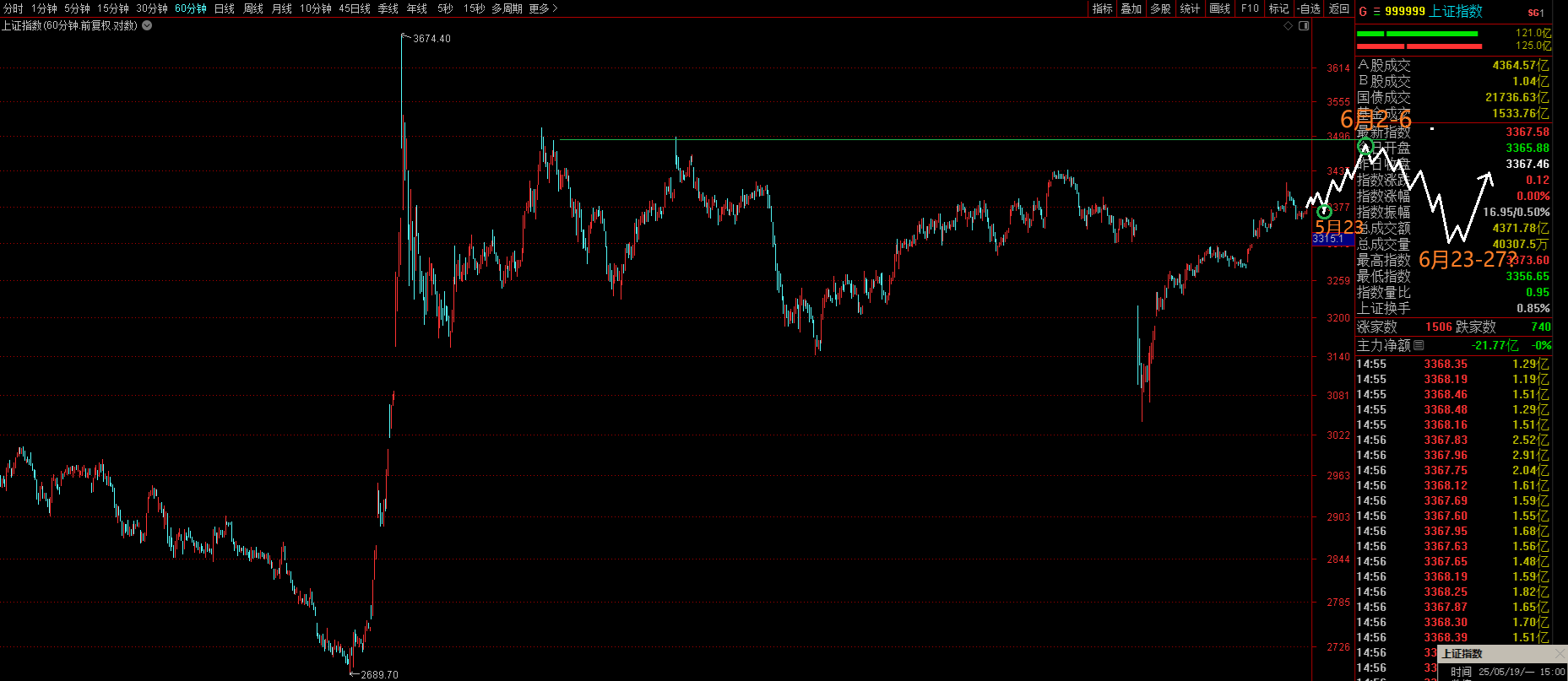Click the 跌家数 count 740
Image resolution: width=1568 pixels, height=681 pixels.
click(1541, 327)
